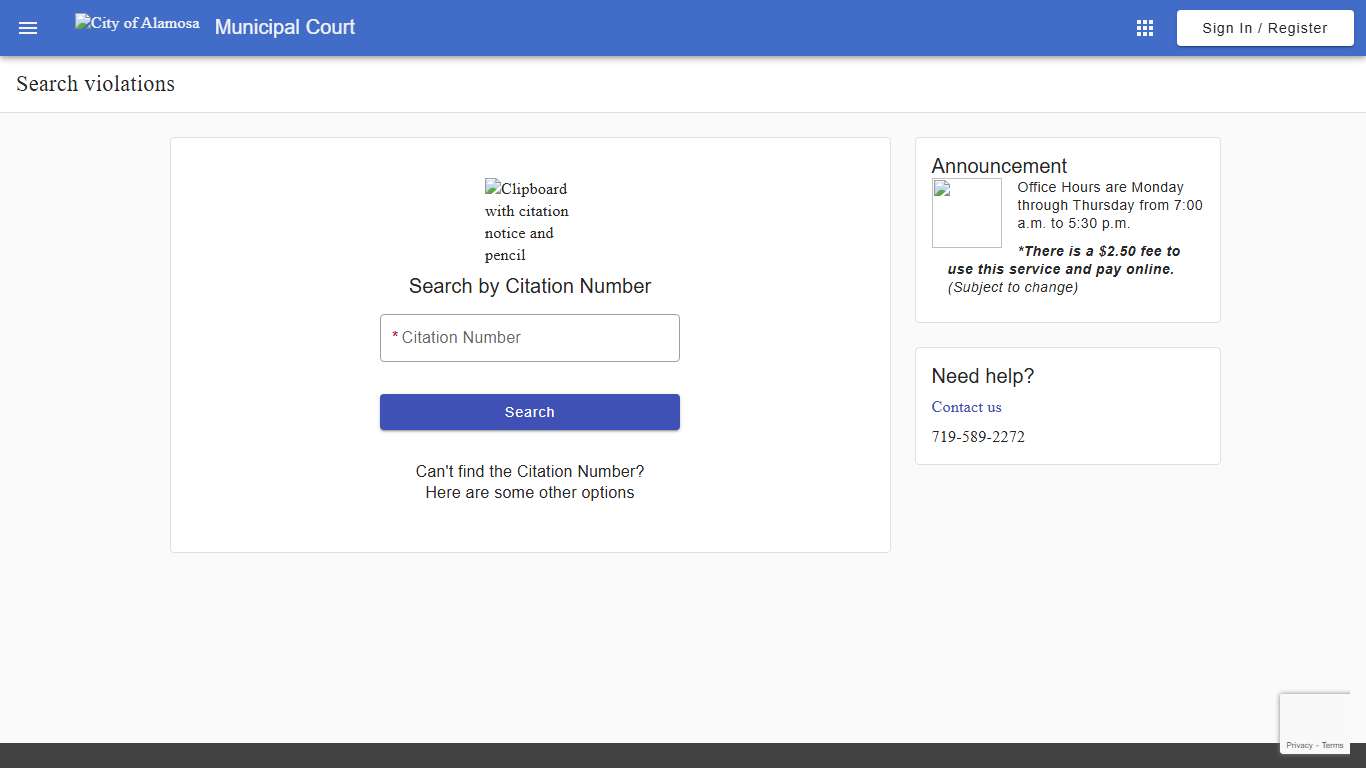Click the clipboard citation notice image

coord(526,220)
